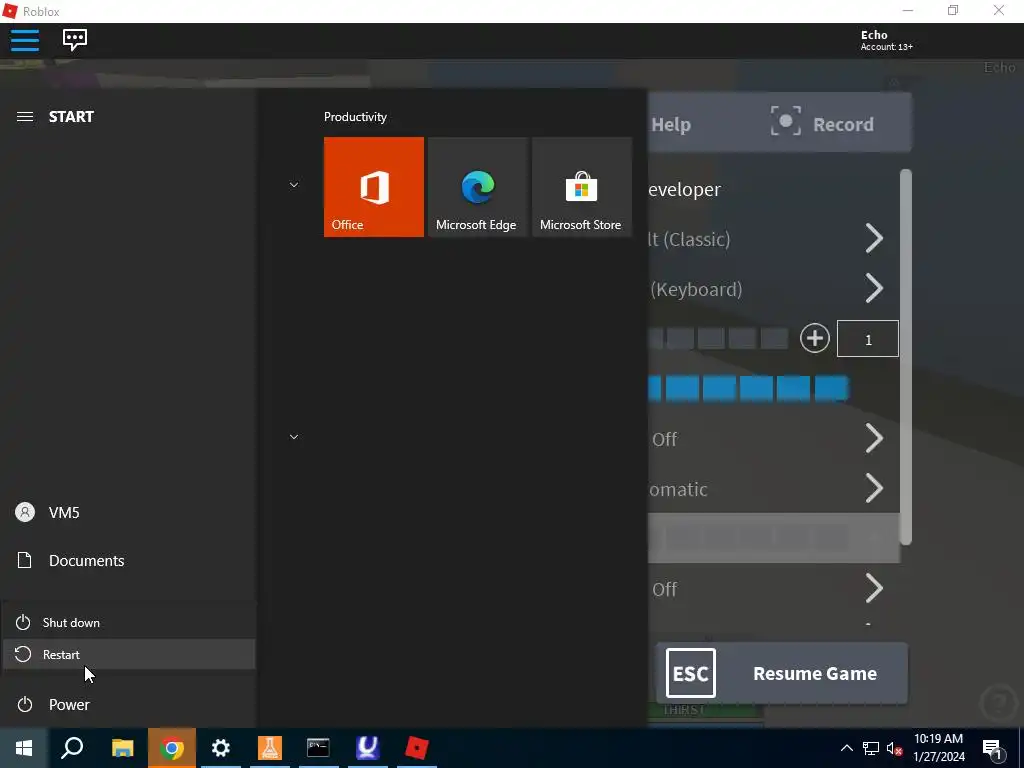Click the Developer setting label

(x=685, y=189)
